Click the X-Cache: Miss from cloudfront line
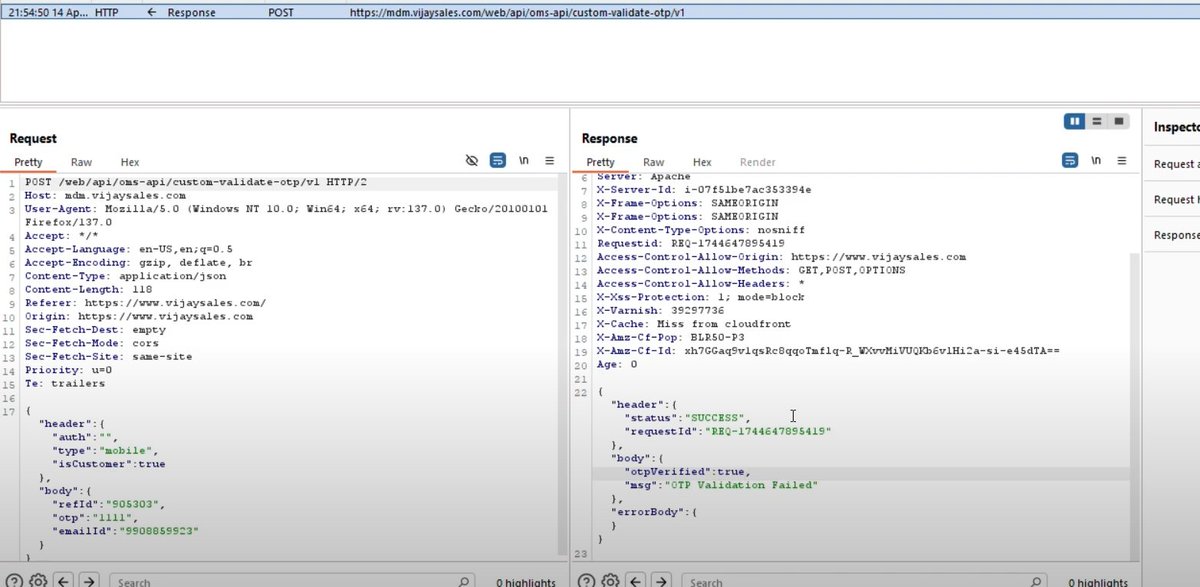Image resolution: width=1200 pixels, height=587 pixels. point(694,324)
